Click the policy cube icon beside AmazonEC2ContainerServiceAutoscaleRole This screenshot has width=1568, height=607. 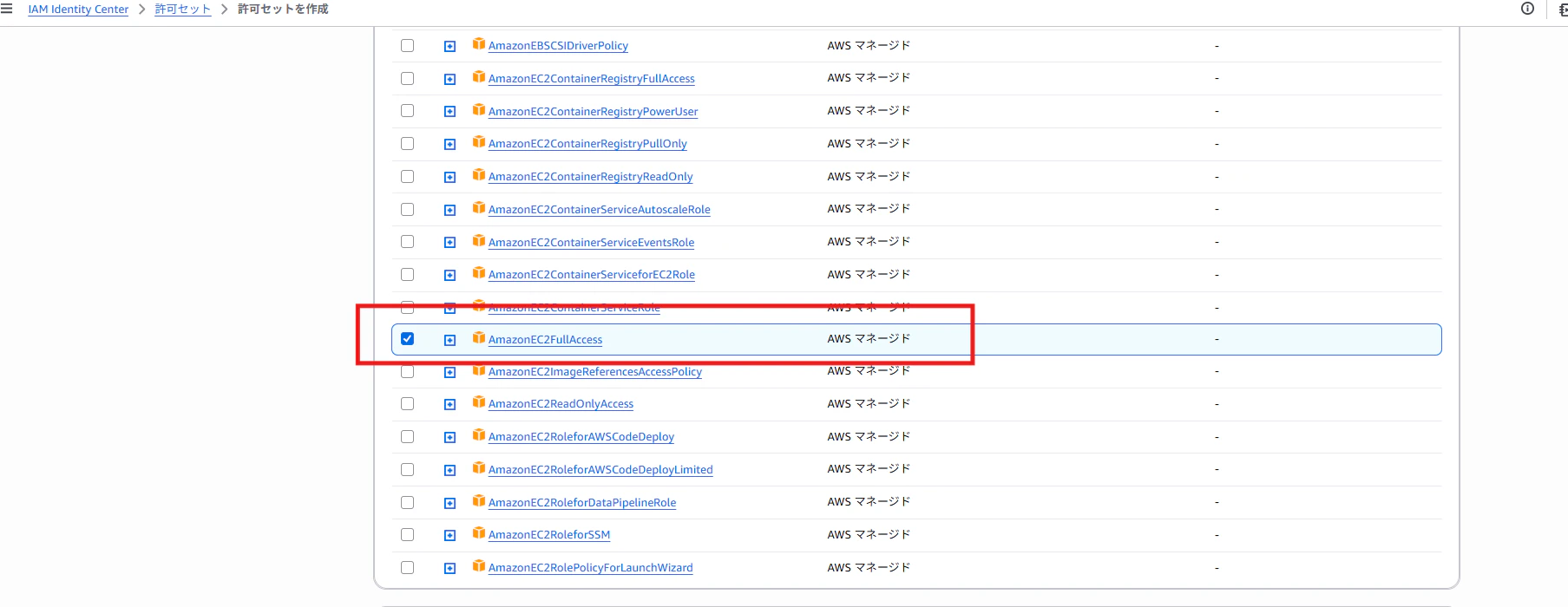coord(479,208)
